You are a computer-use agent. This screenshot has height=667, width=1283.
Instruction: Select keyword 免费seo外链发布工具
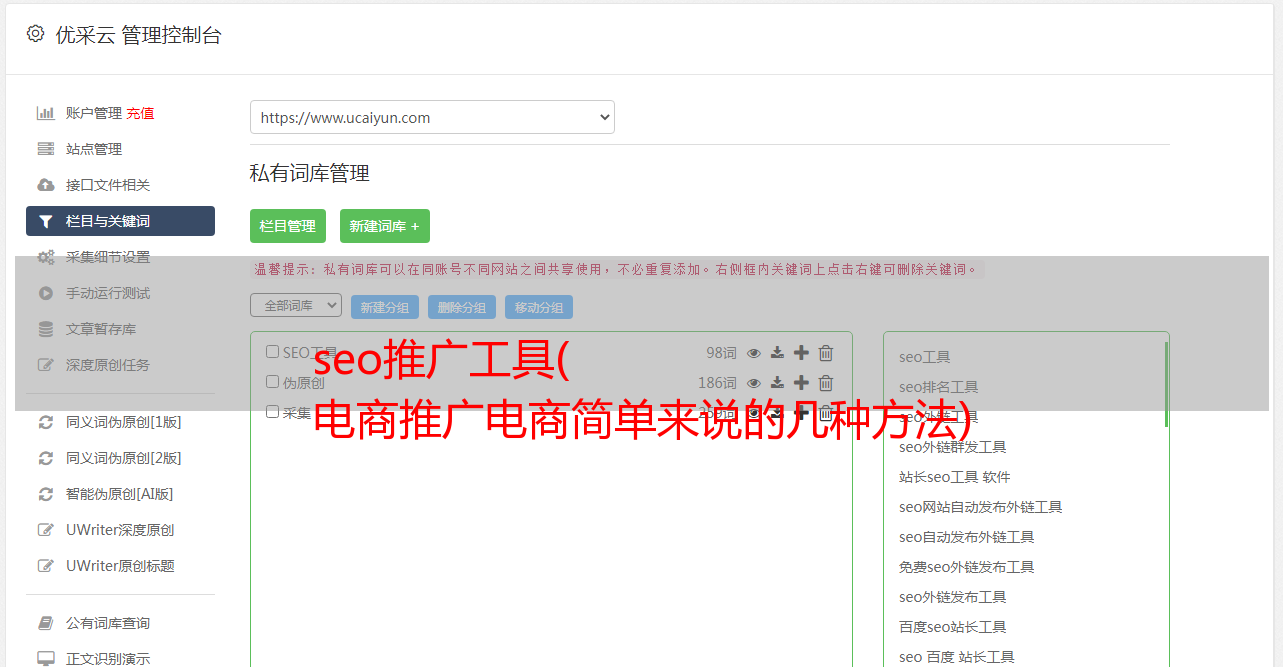point(967,567)
